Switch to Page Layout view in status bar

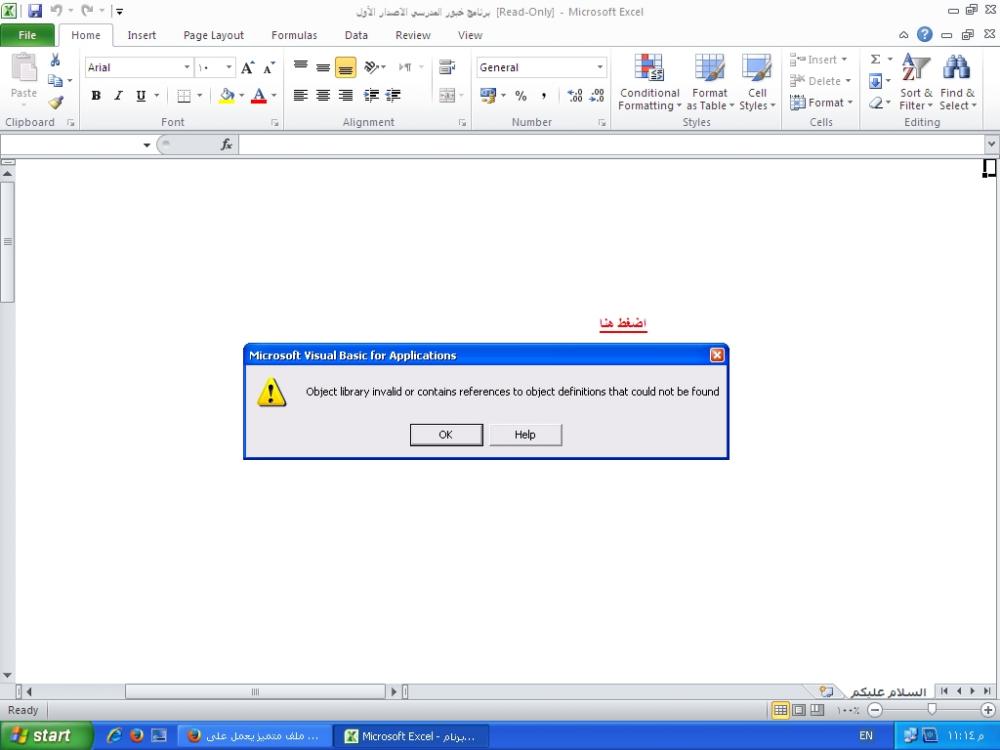(798, 710)
